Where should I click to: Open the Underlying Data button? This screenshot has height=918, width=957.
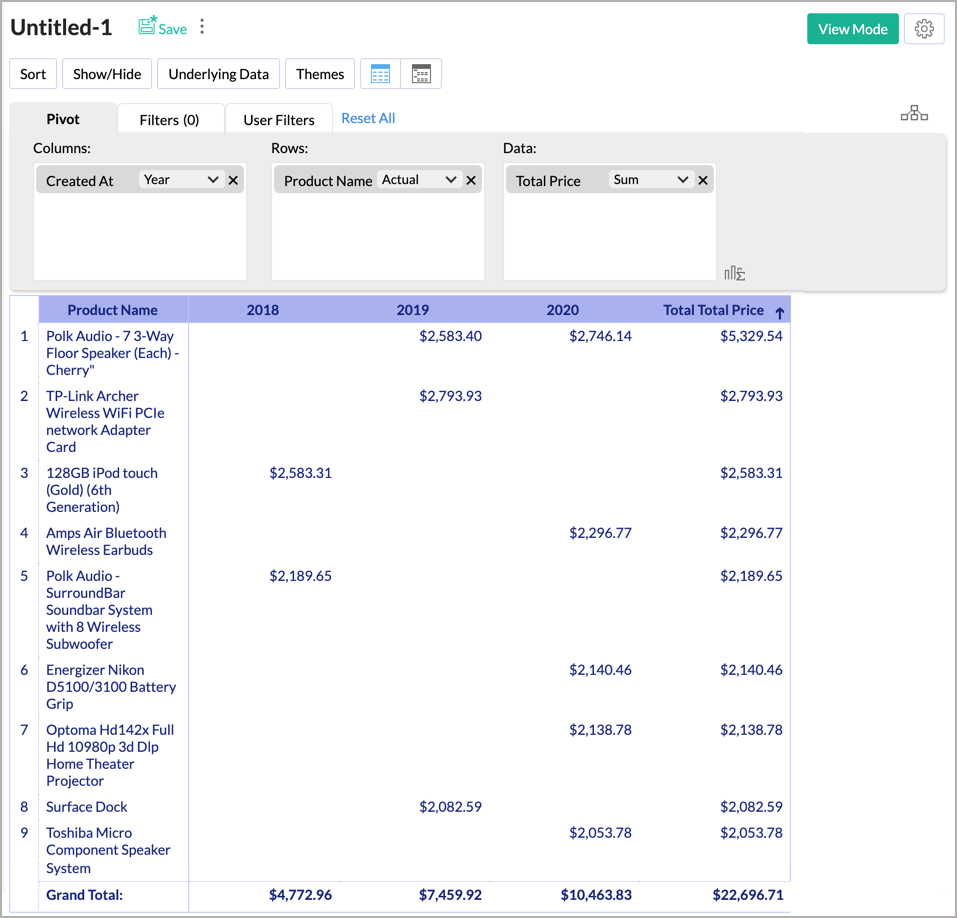pos(218,74)
